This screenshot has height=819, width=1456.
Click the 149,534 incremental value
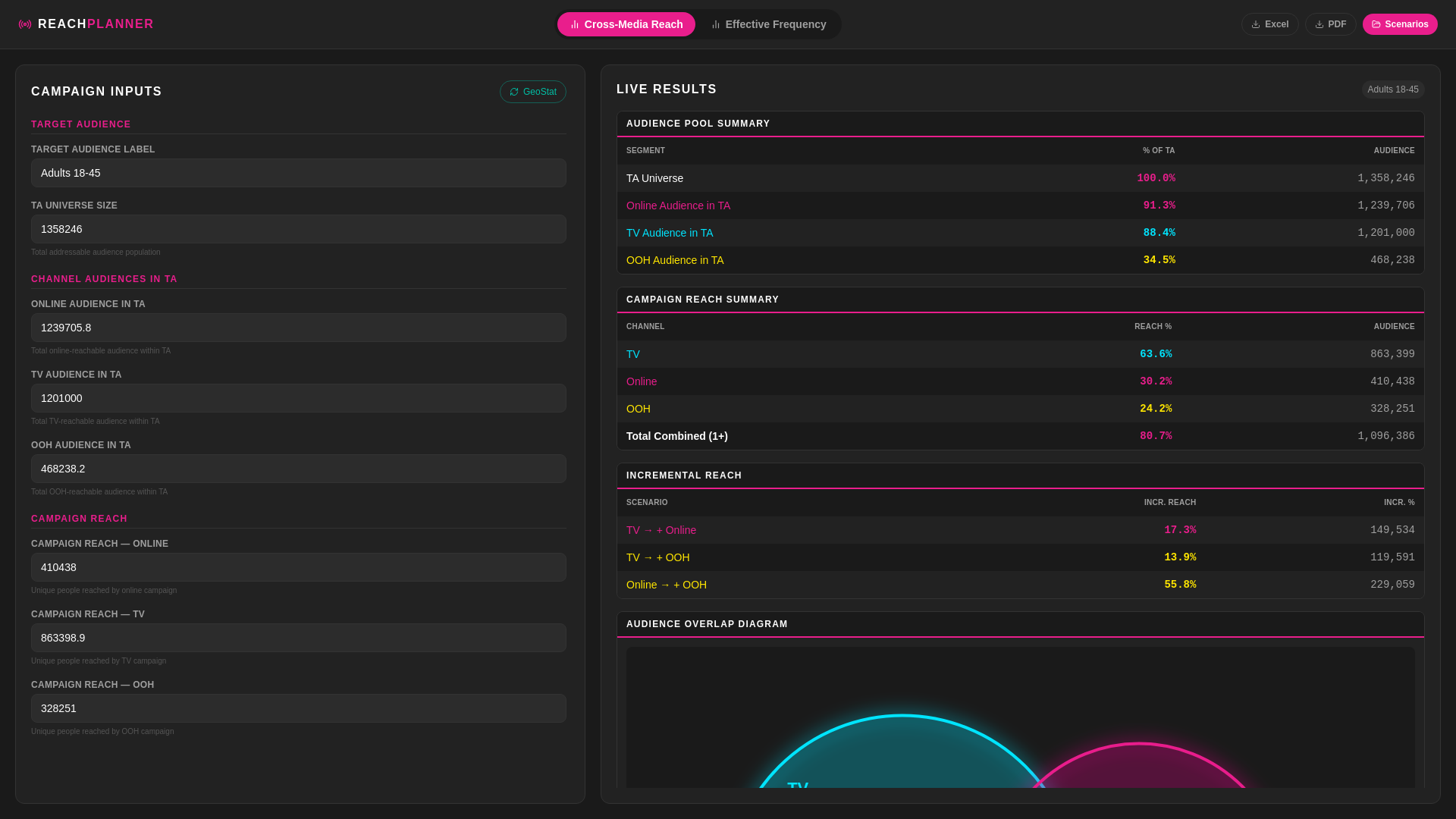pyautogui.click(x=1392, y=530)
